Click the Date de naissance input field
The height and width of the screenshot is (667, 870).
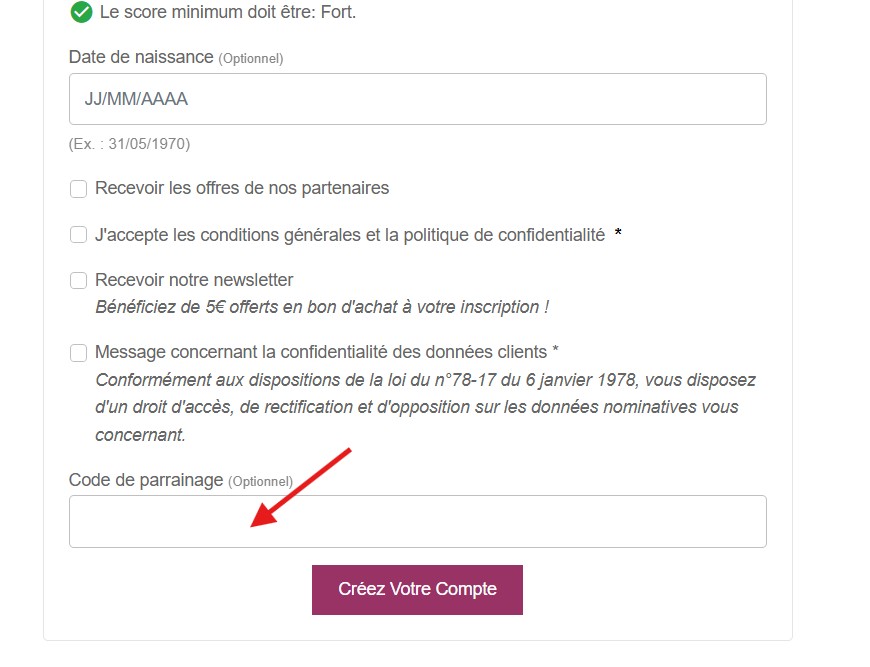click(417, 98)
